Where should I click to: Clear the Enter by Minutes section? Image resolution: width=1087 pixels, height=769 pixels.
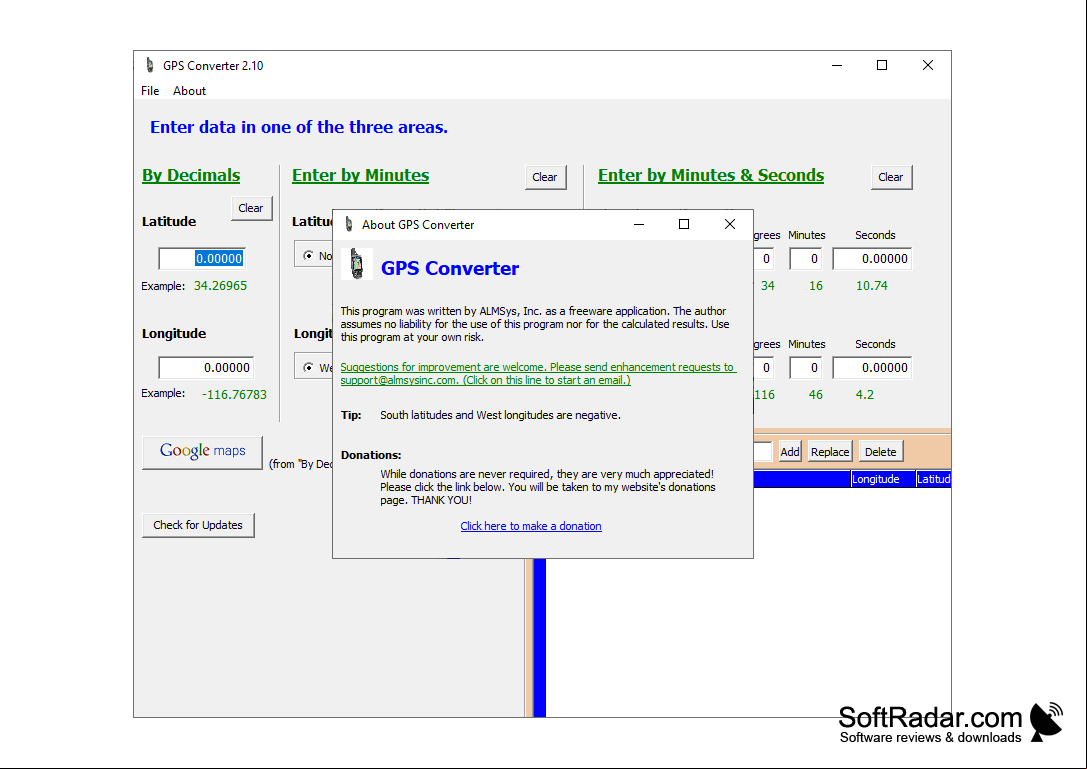(545, 177)
